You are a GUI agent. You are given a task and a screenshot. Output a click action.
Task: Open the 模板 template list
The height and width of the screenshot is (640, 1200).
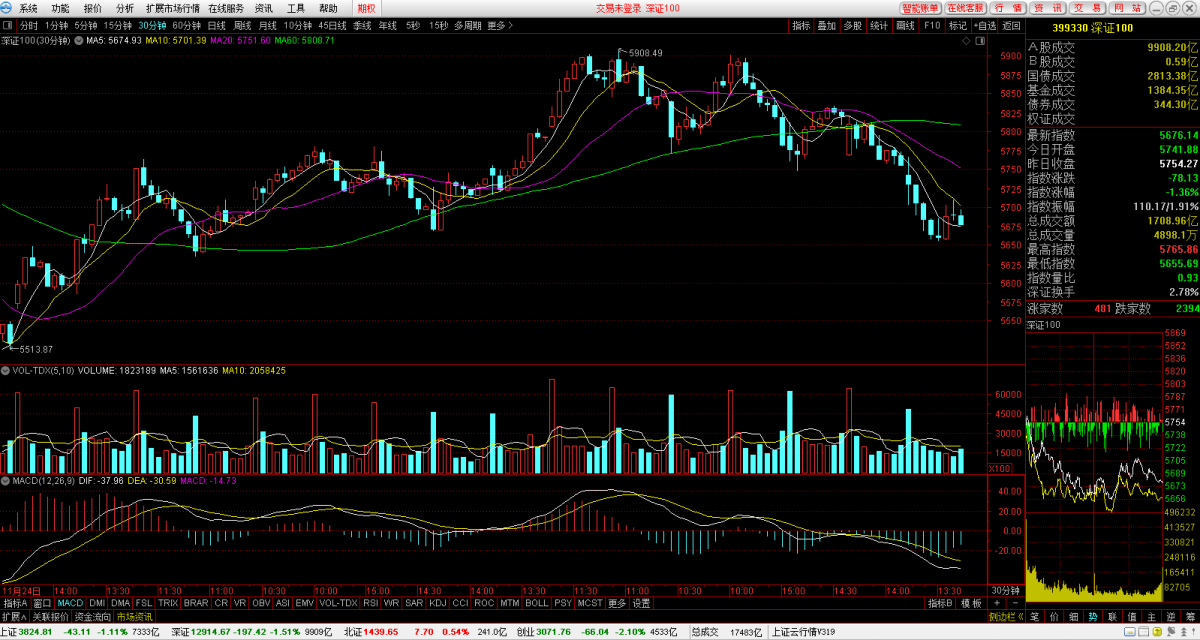pos(971,604)
